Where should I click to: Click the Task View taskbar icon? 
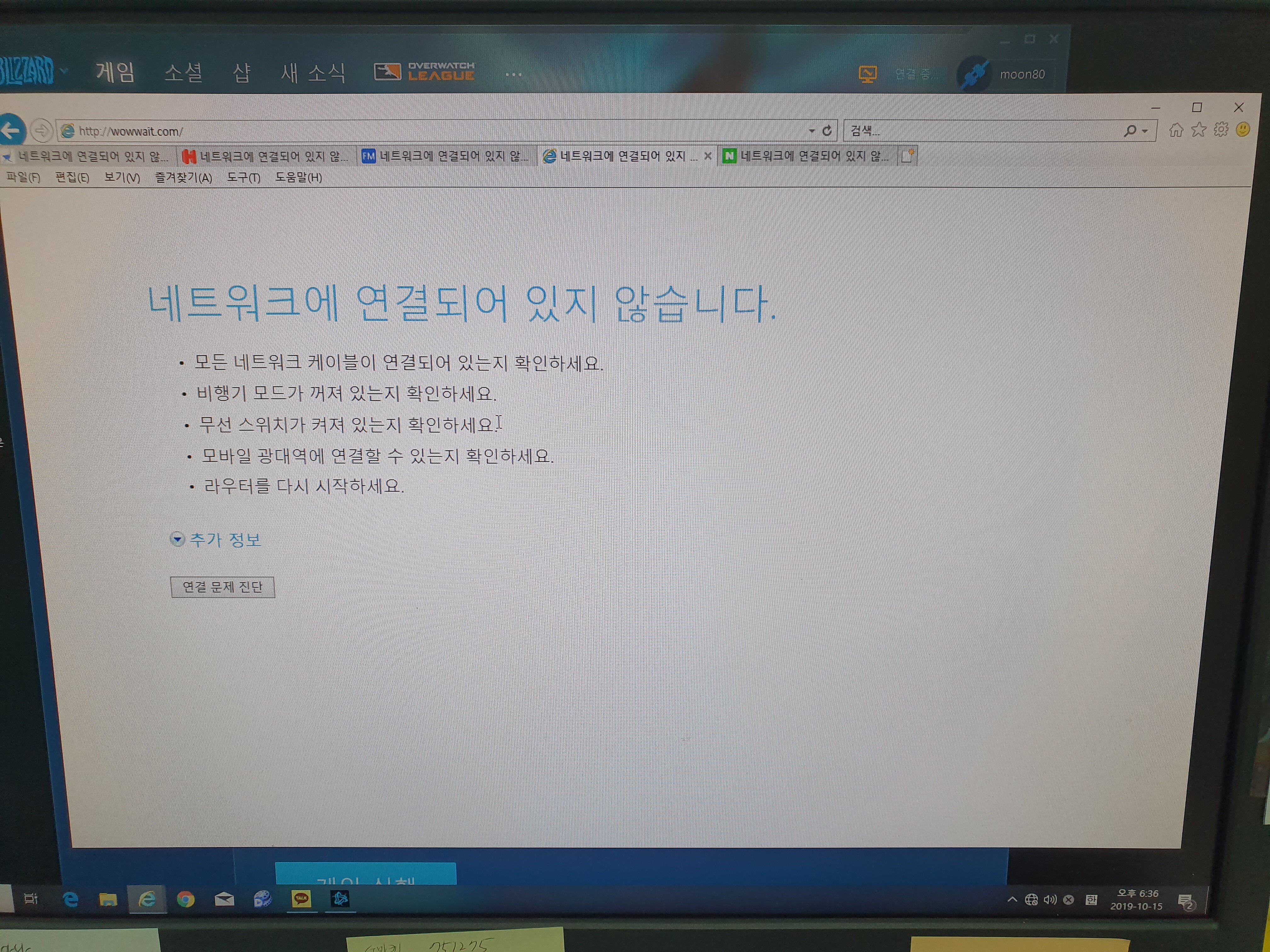pyautogui.click(x=31, y=898)
